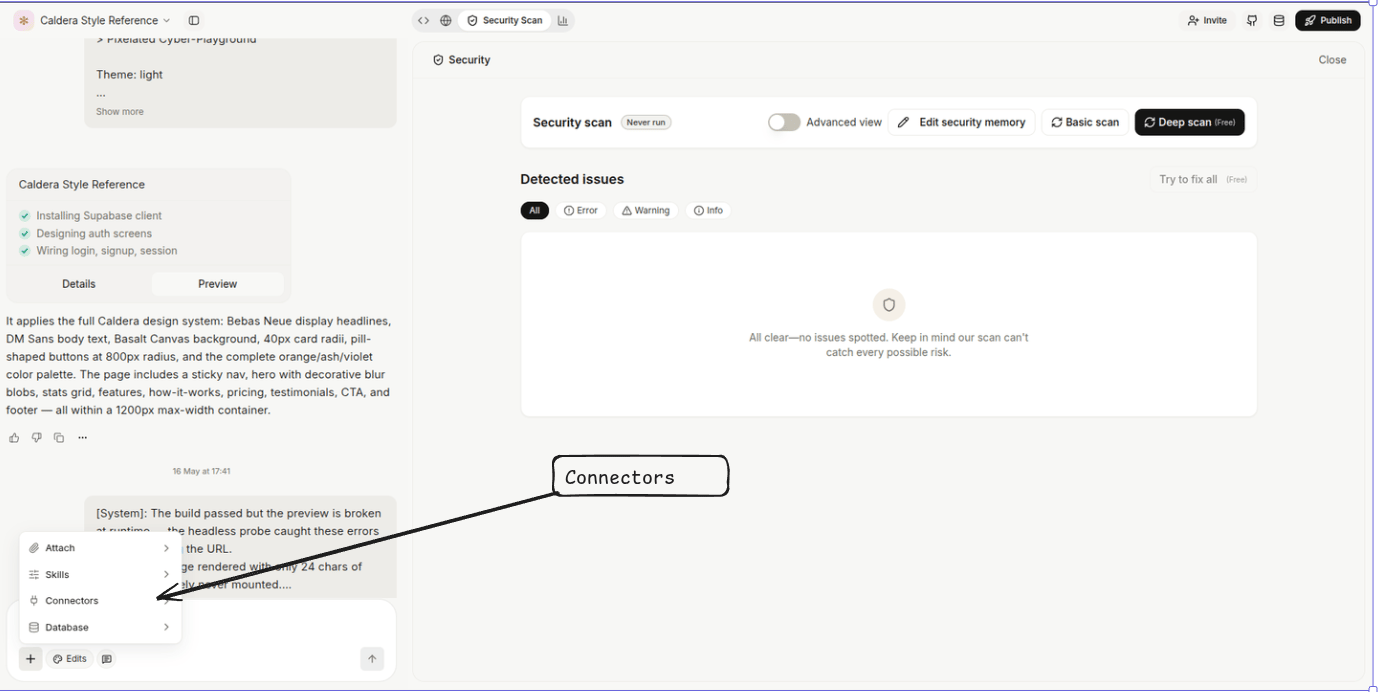Open the Attach submenu
The height and width of the screenshot is (692, 1378).
[x=100, y=548]
